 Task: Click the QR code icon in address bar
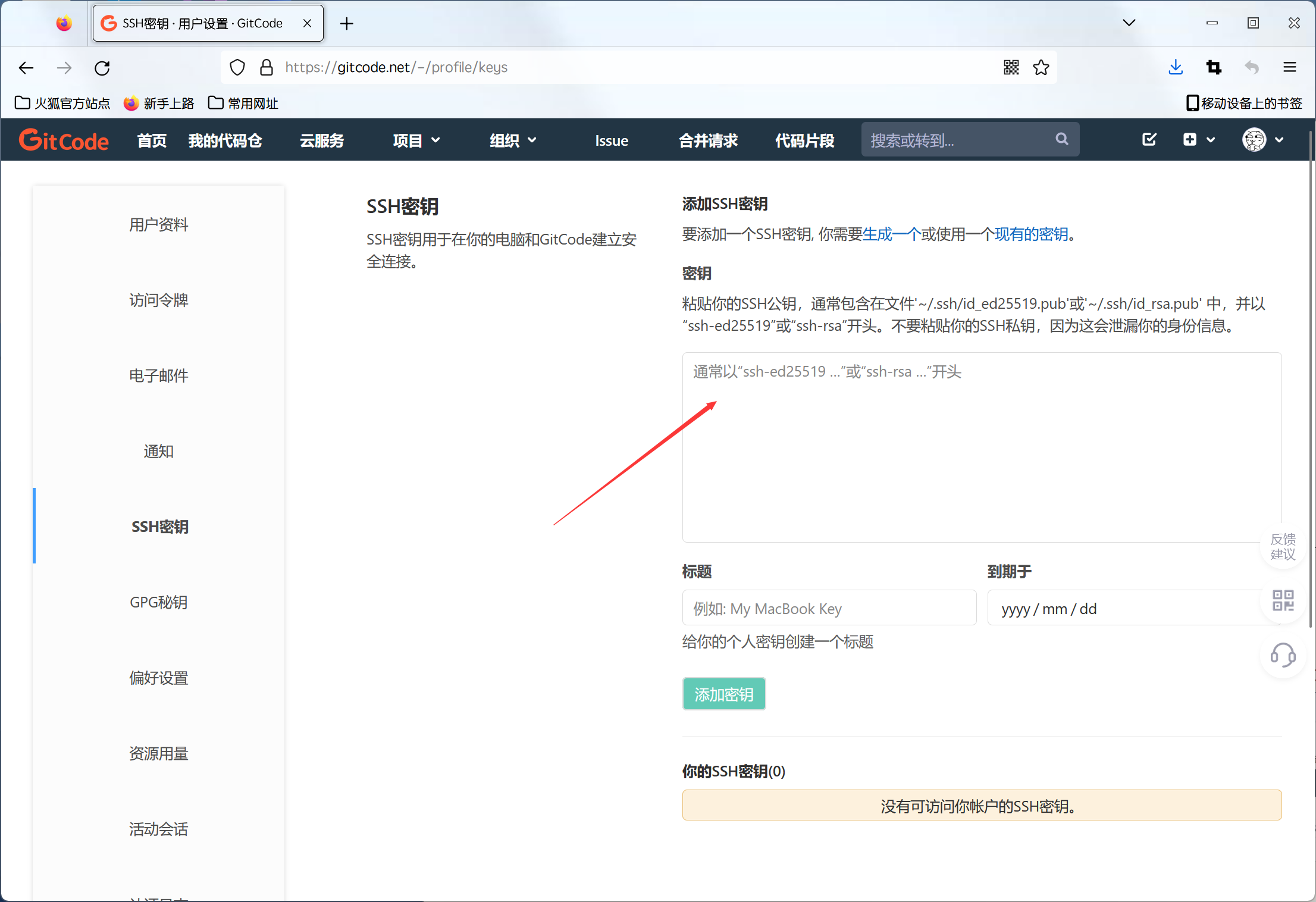coord(1011,68)
